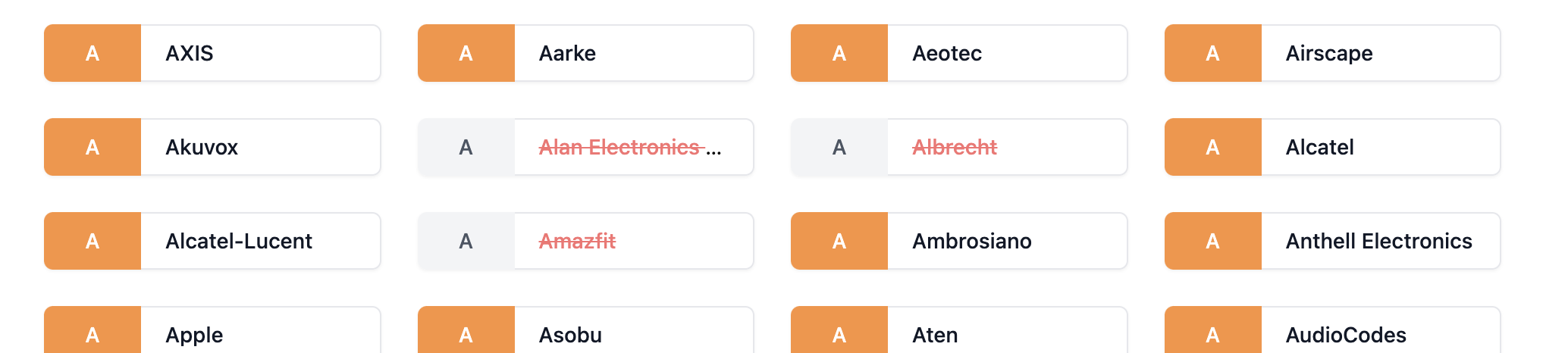1568x353 pixels.
Task: Select the Apple brand name
Action: pos(194,334)
